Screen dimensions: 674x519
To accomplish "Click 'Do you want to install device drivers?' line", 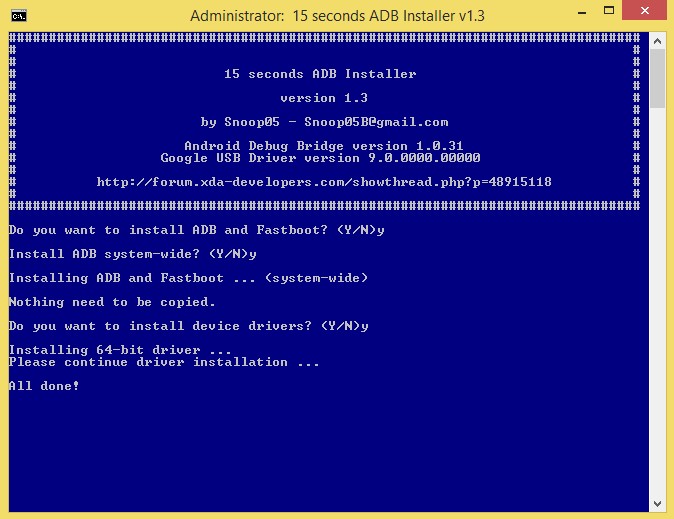I will click(x=189, y=326).
